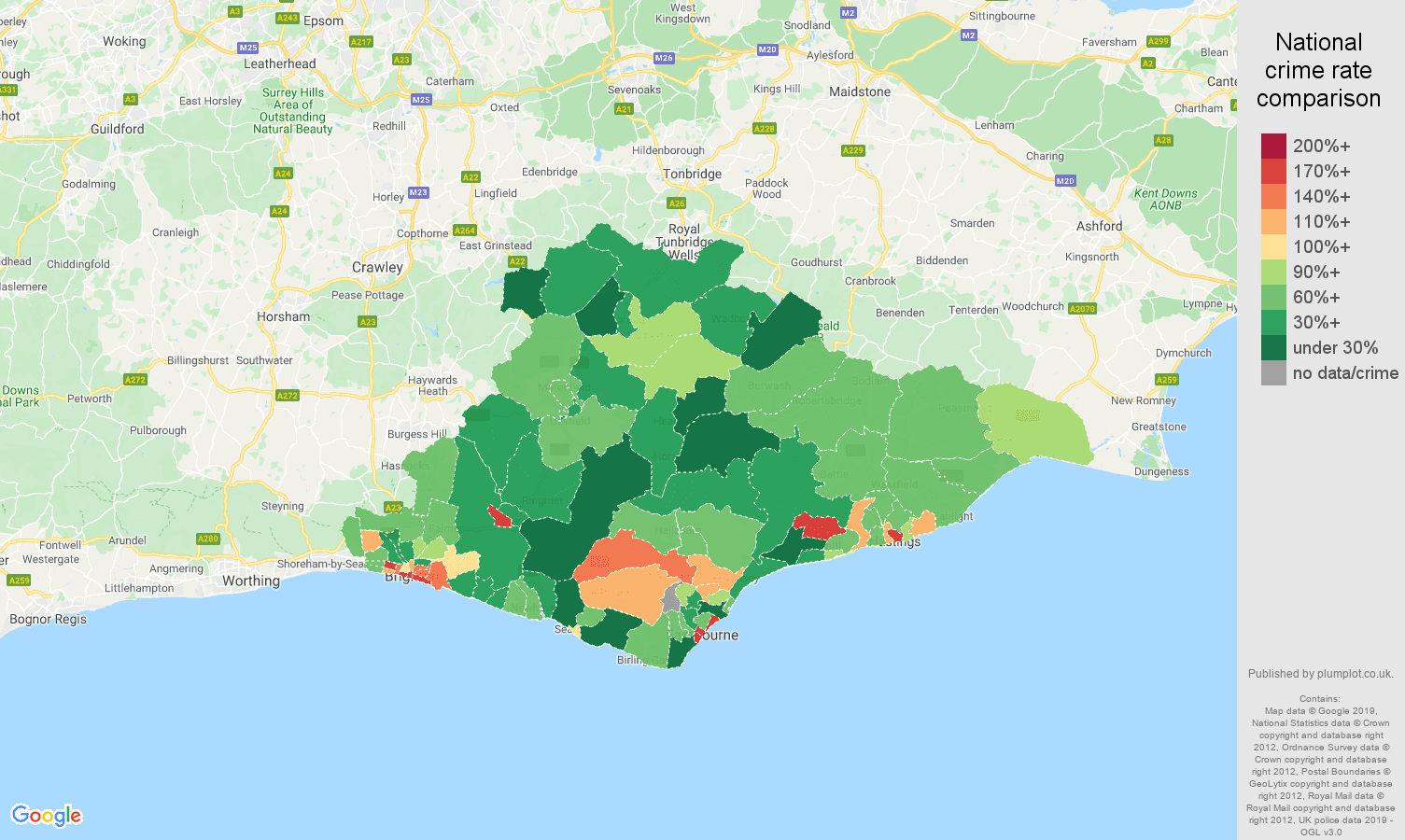This screenshot has width=1405, height=840.
Task: Click the Sevenoaks town label
Action: tap(634, 90)
